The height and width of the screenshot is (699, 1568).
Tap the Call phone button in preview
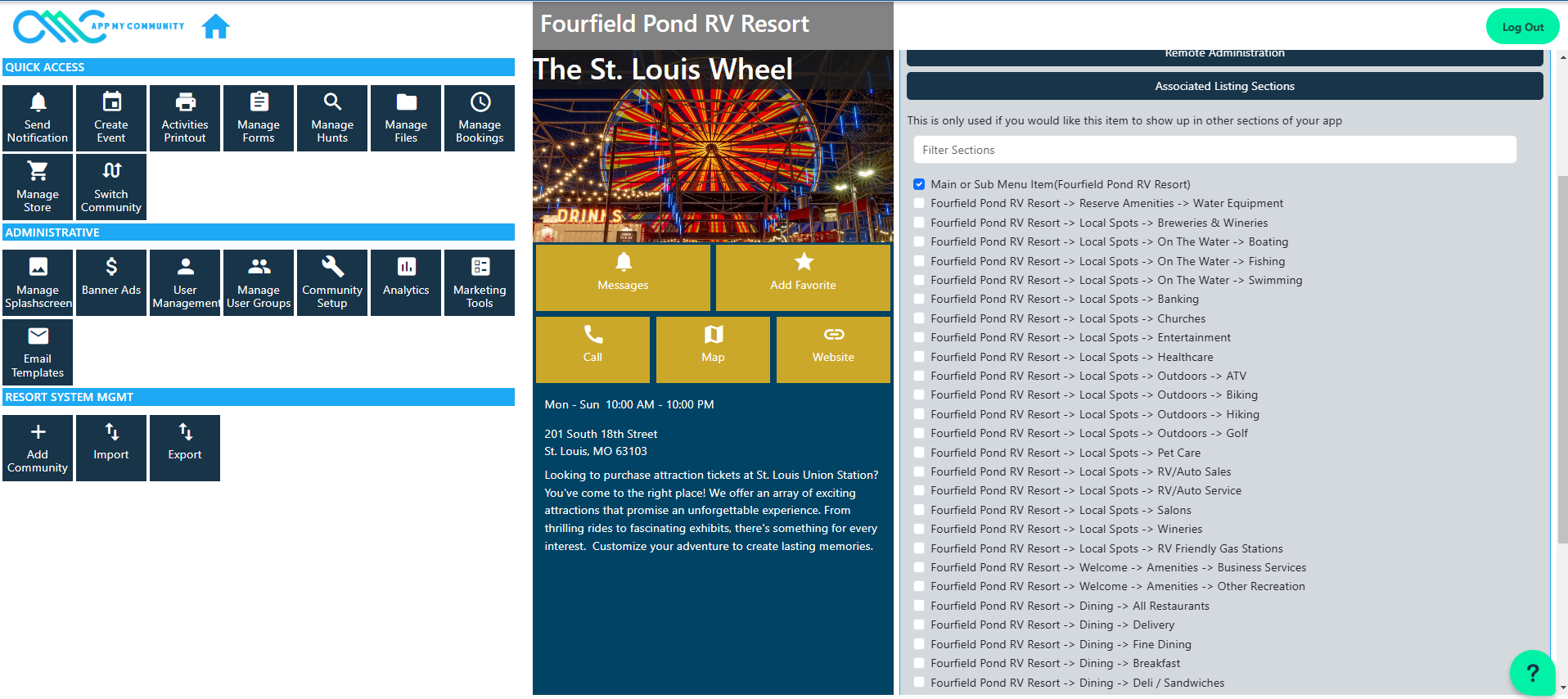(593, 349)
